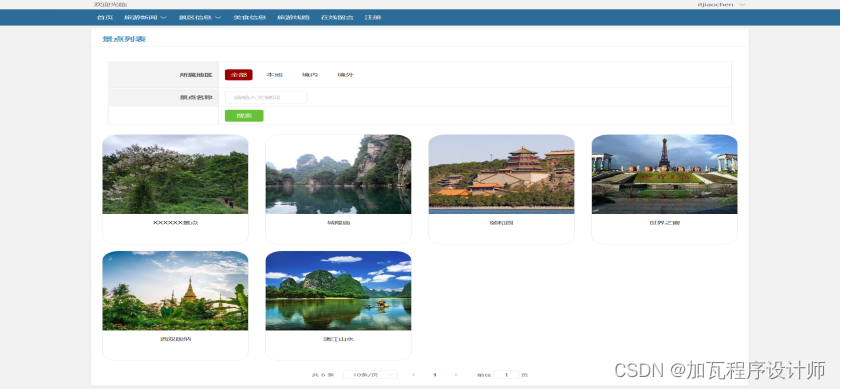The width and height of the screenshot is (841, 389).
Task: Select page number 1 in pagination
Action: [434, 375]
